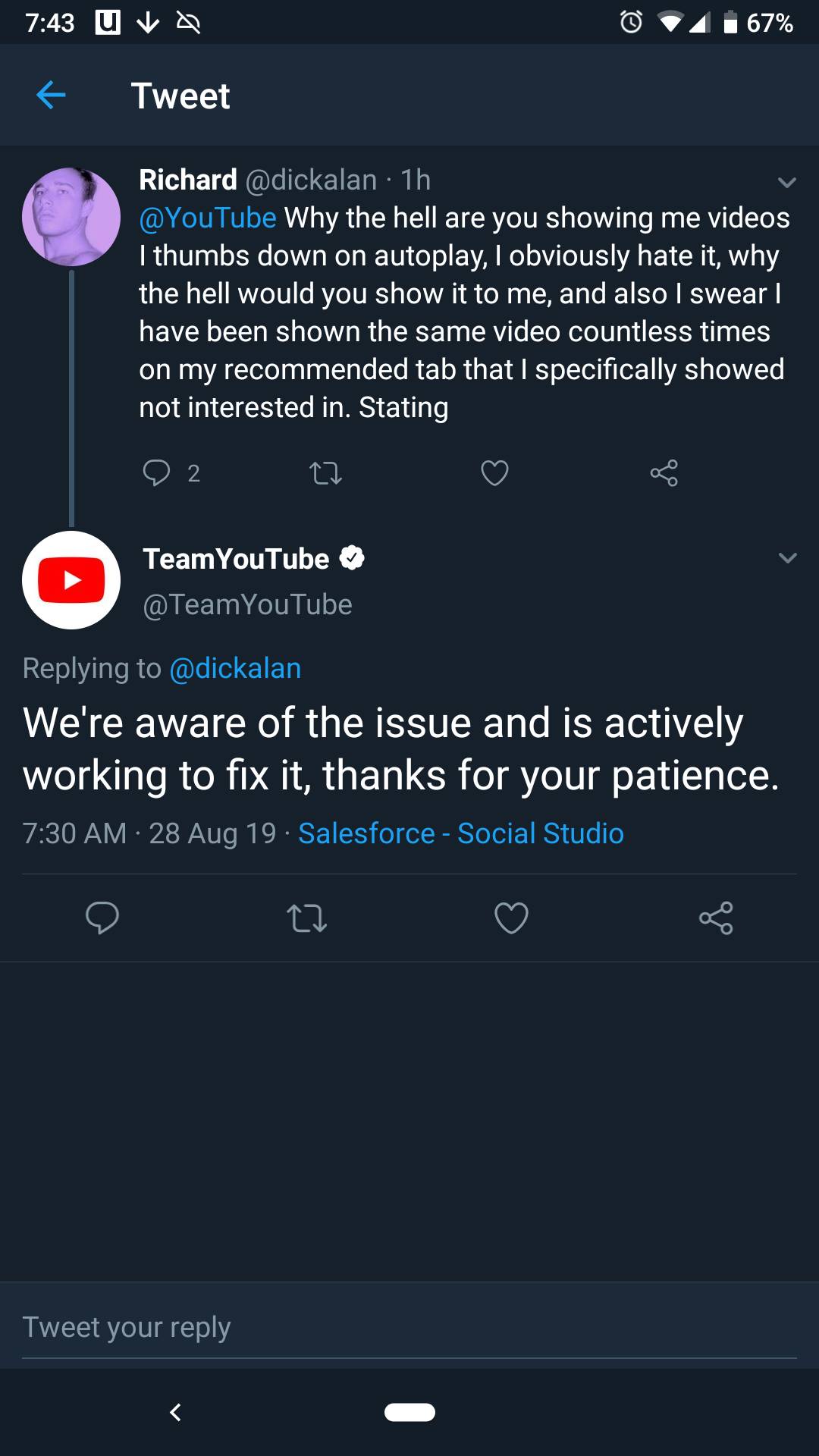Image resolution: width=819 pixels, height=1456 pixels.
Task: Tap the Android home pill
Action: coord(409,1412)
